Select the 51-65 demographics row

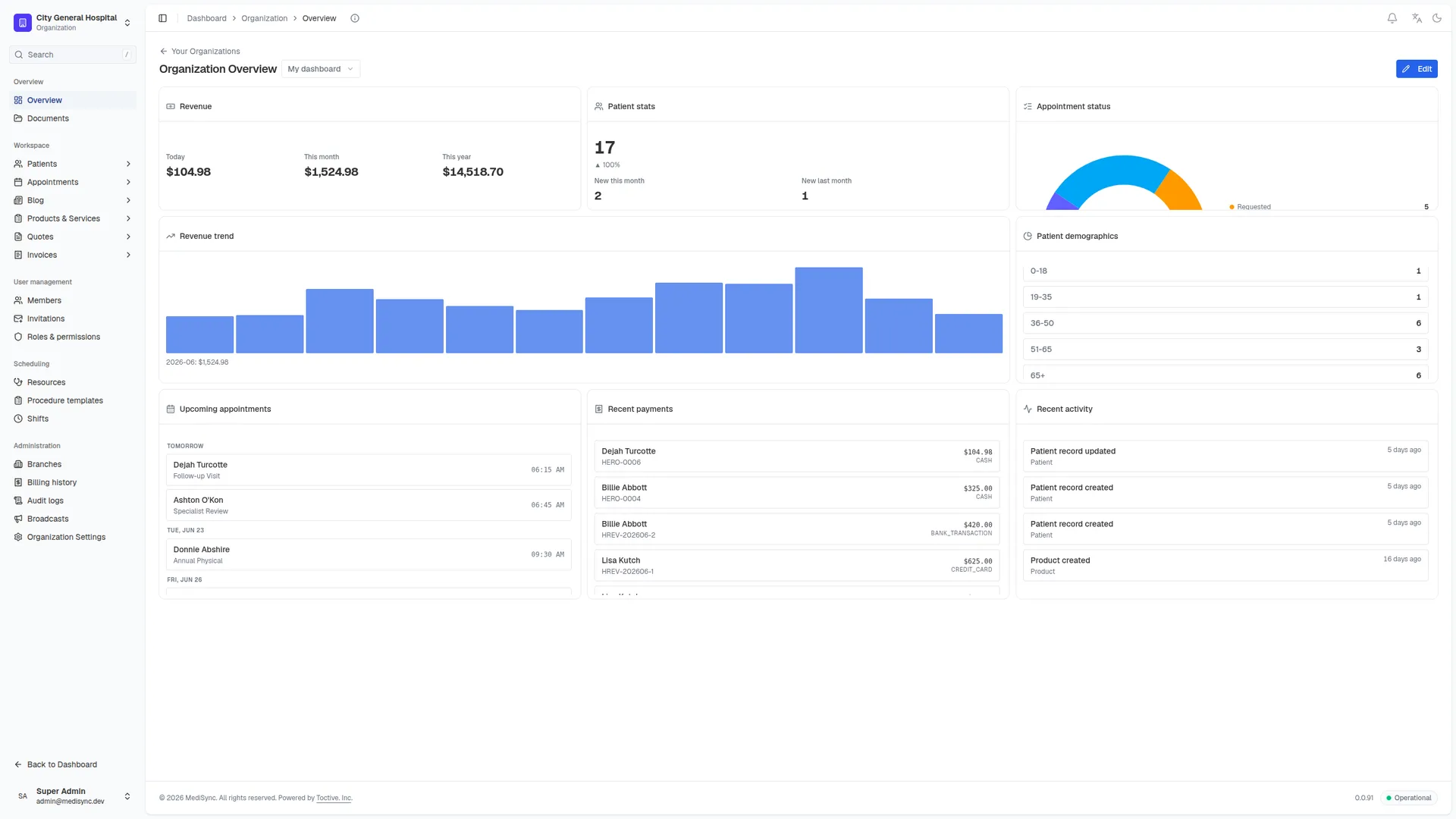click(1225, 350)
